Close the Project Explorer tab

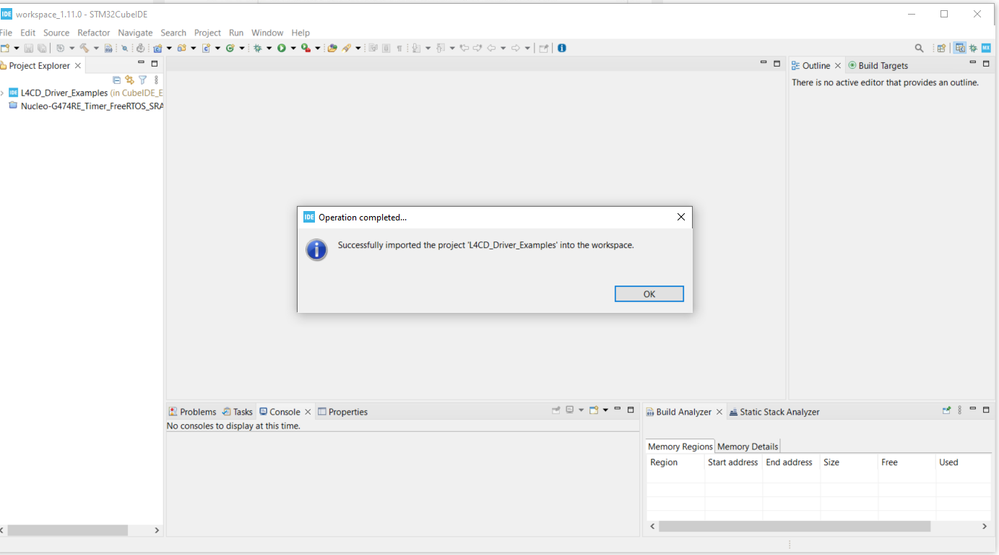point(78,66)
